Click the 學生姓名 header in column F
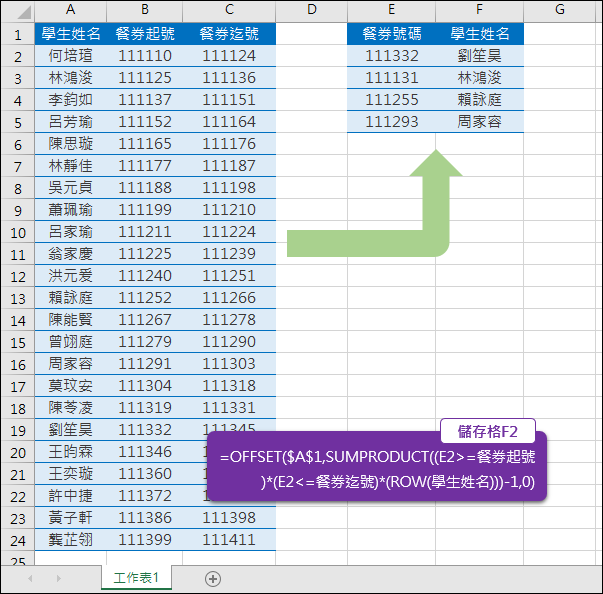The width and height of the screenshot is (603, 594). (x=480, y=34)
